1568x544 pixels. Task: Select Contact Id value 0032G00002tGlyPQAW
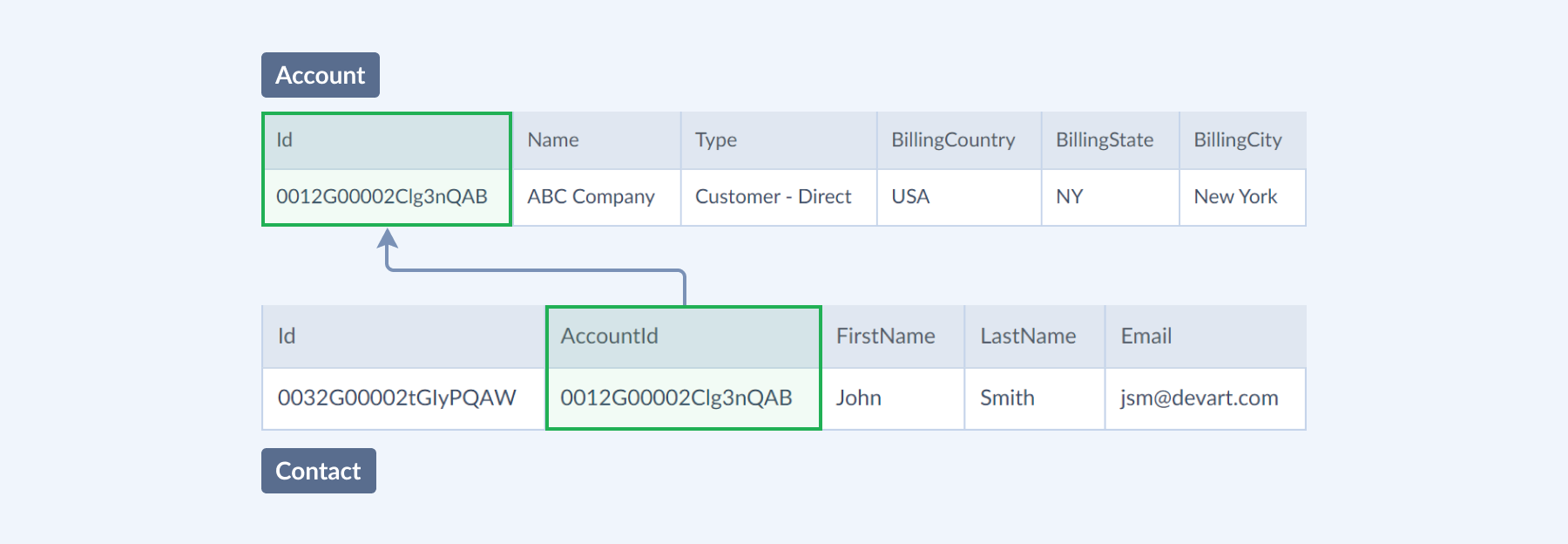coord(403,398)
